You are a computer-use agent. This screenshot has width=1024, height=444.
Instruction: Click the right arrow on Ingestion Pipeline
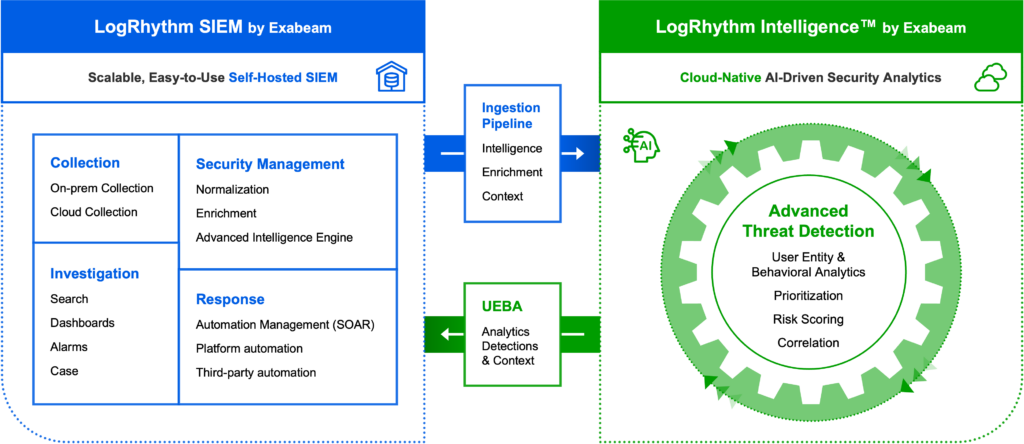click(573, 154)
